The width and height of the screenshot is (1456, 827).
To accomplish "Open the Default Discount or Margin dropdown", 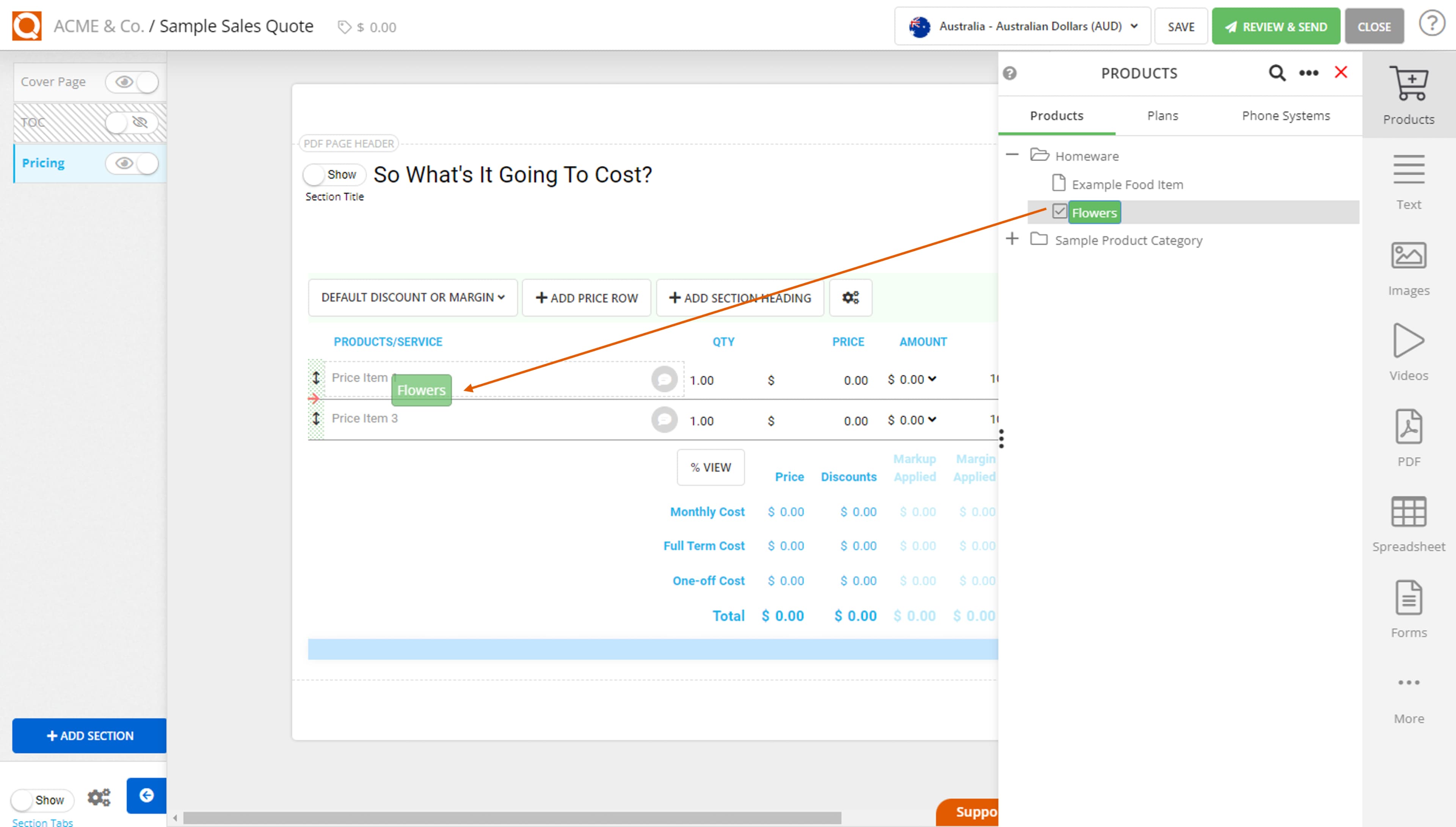I will [413, 297].
